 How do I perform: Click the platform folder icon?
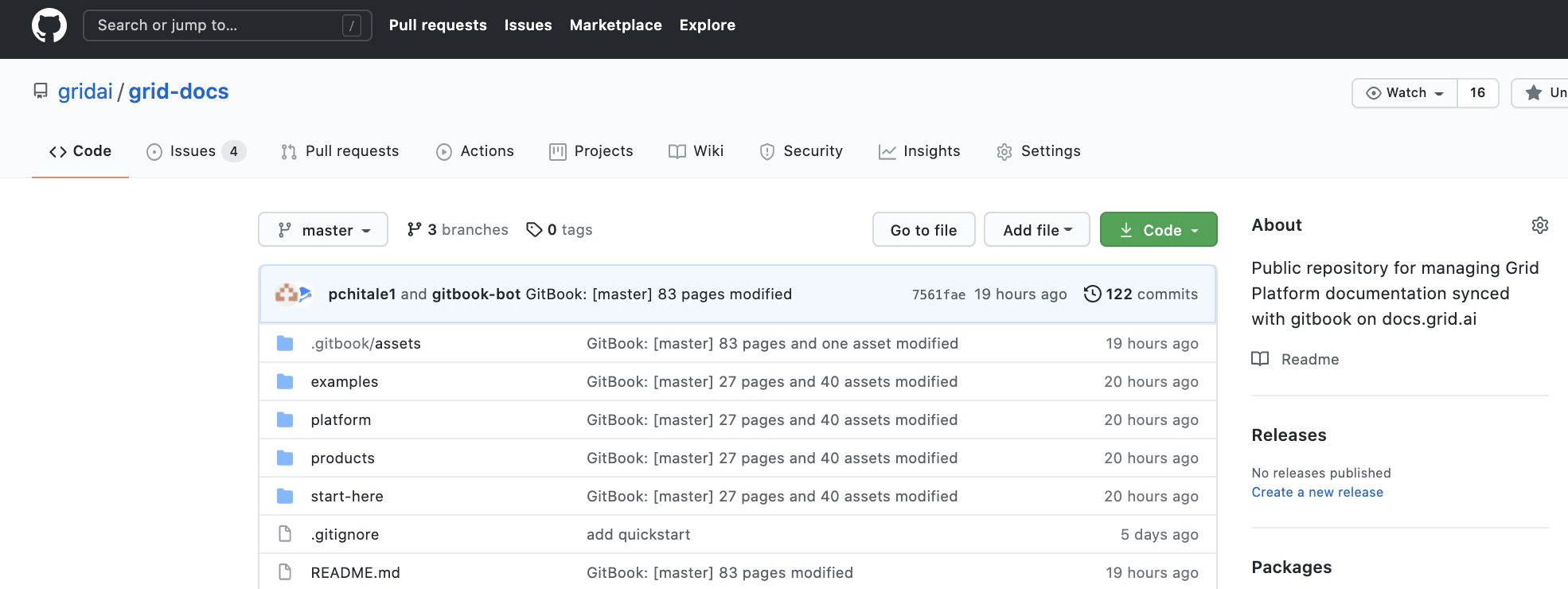[285, 419]
